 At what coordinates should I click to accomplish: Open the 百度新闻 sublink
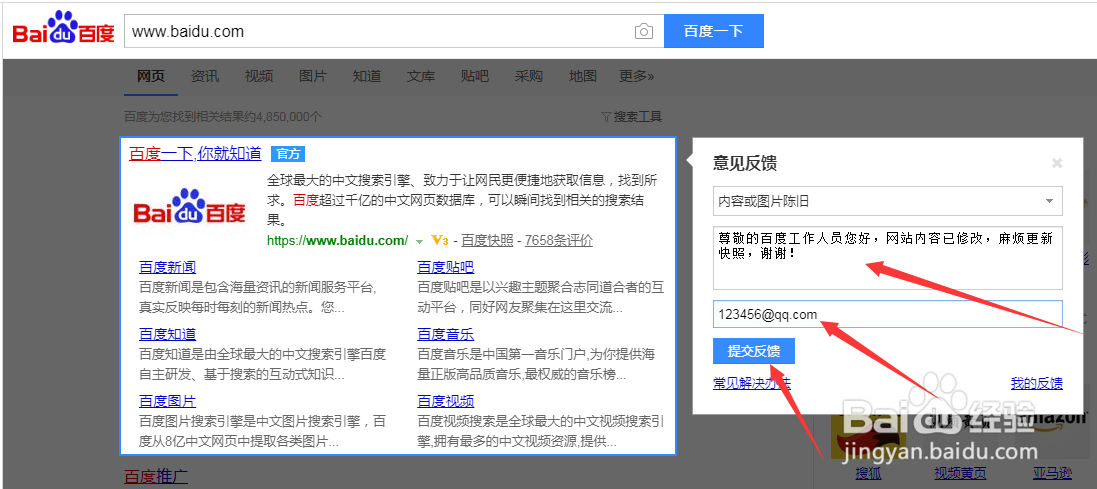coord(167,267)
